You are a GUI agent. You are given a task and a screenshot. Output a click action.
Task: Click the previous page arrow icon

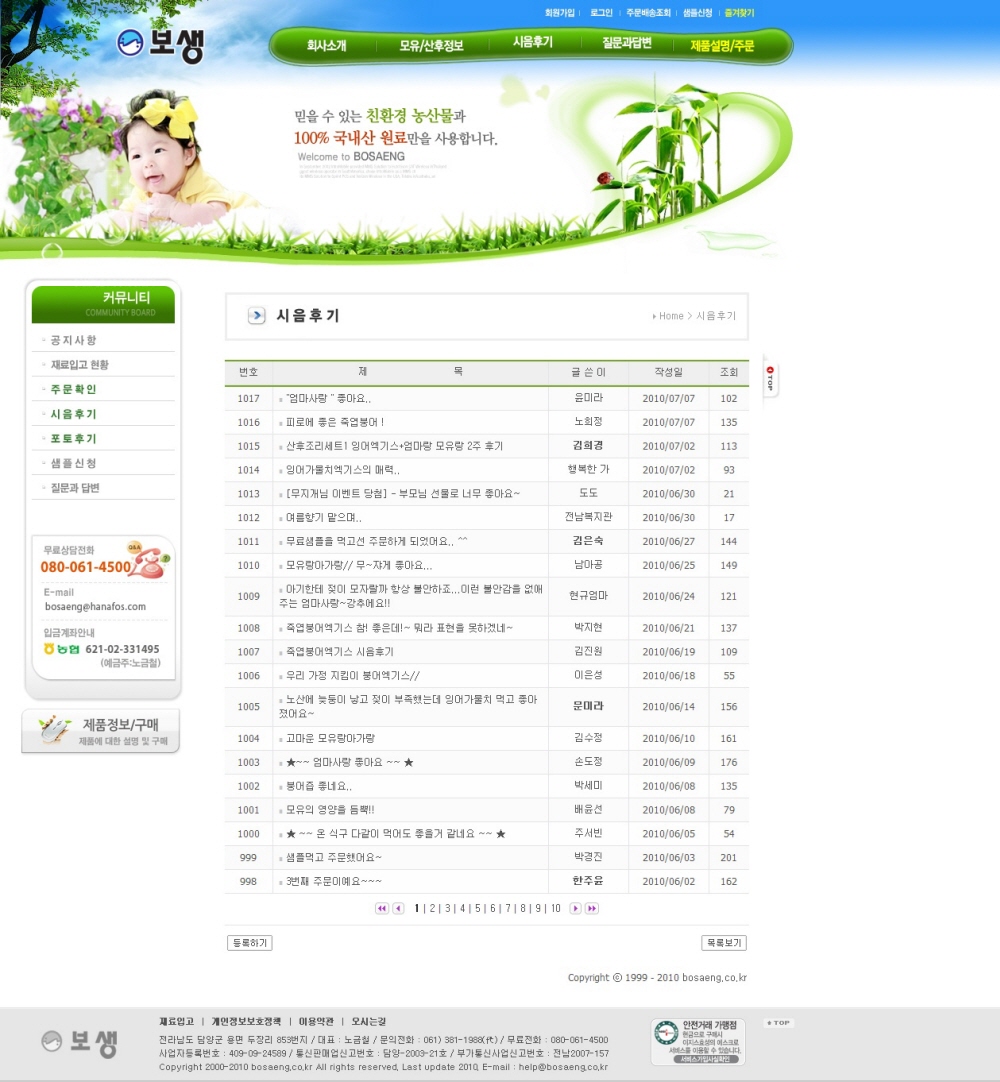(398, 908)
